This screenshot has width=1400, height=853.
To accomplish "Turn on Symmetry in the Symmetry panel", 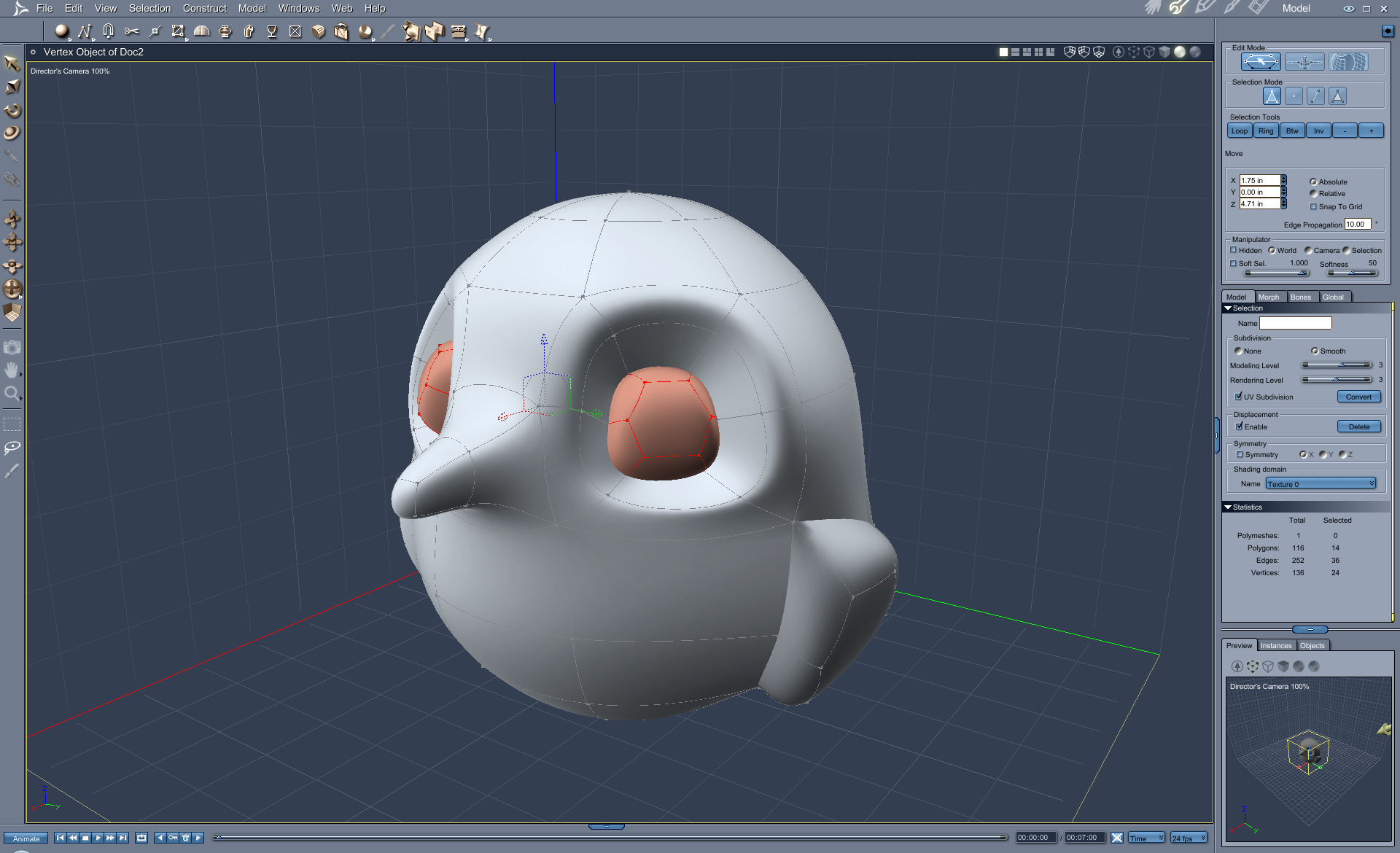I will coord(1240,454).
